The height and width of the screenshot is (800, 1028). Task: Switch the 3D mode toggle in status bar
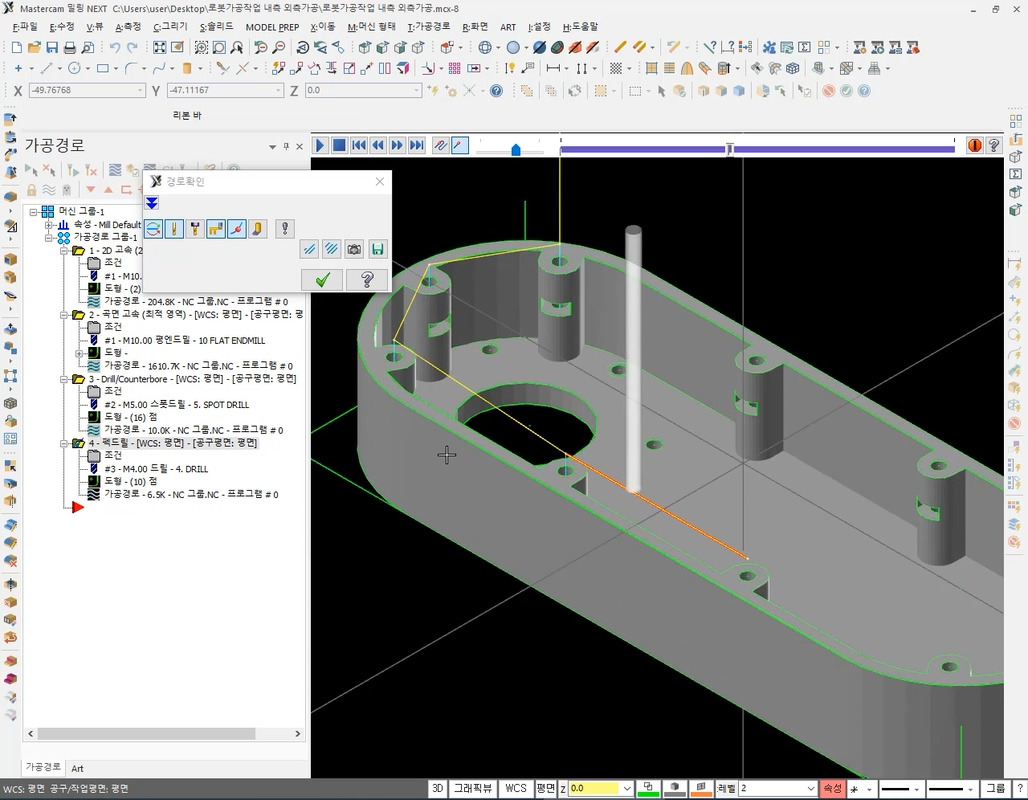[438, 788]
